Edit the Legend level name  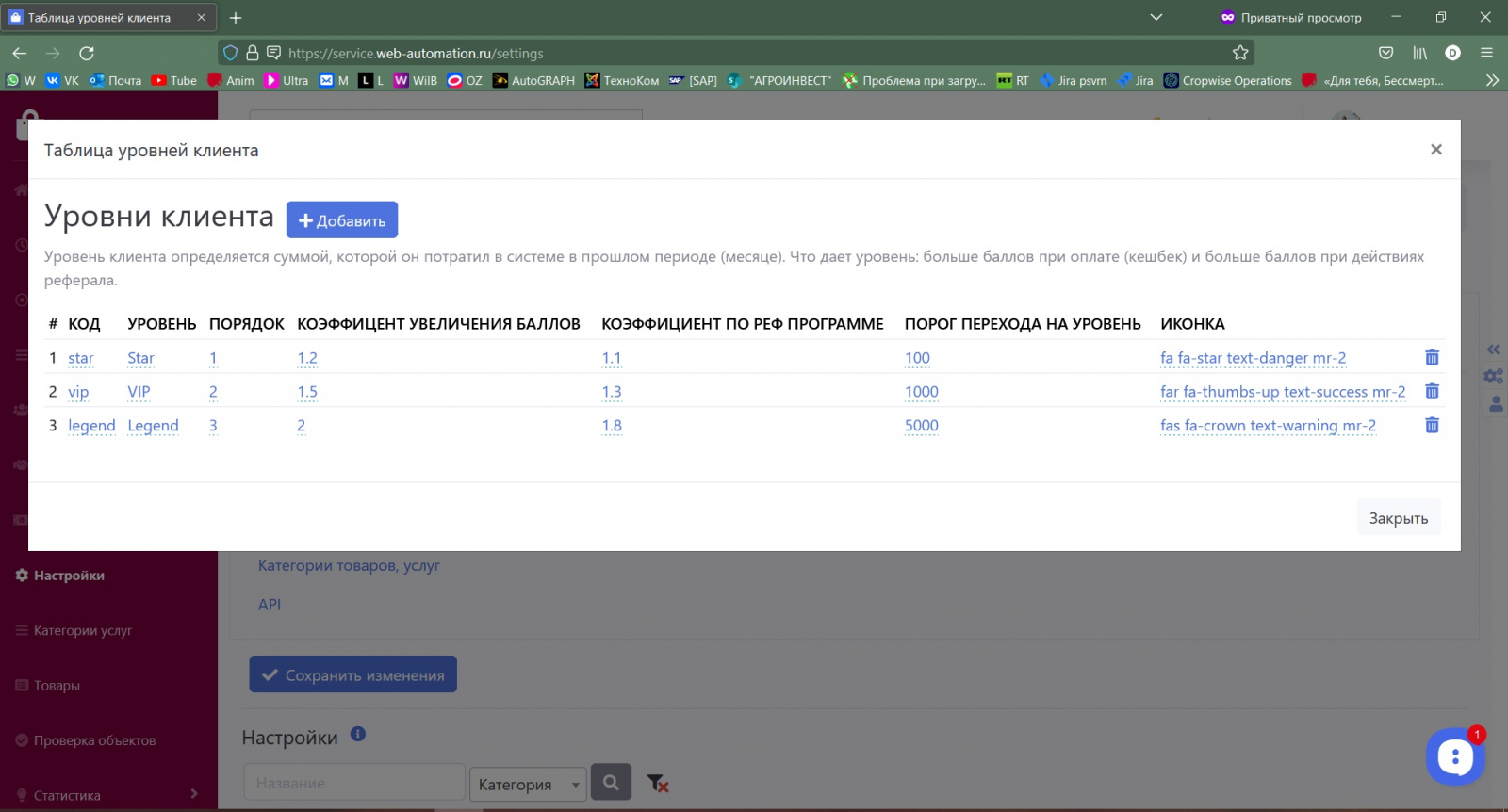153,426
